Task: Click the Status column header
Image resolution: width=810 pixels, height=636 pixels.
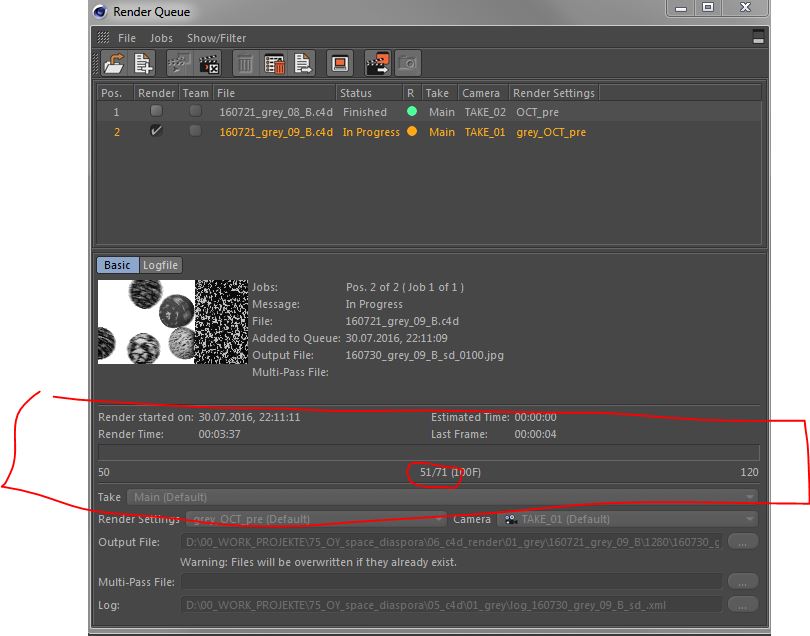Action: pos(369,93)
